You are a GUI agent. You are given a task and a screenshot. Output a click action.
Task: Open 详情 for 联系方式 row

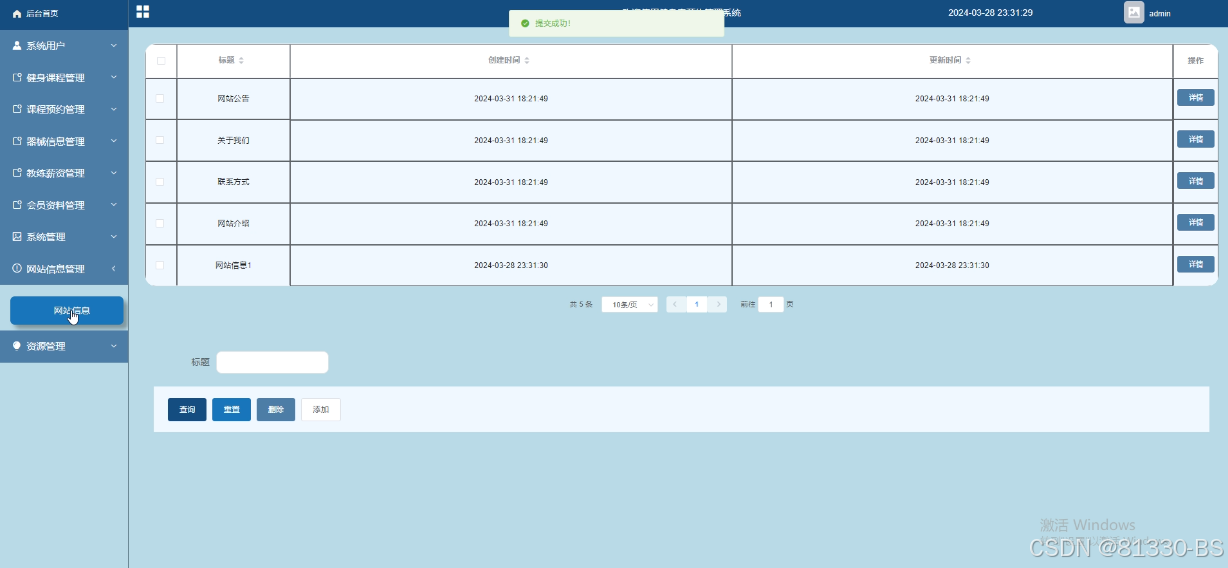1195,181
